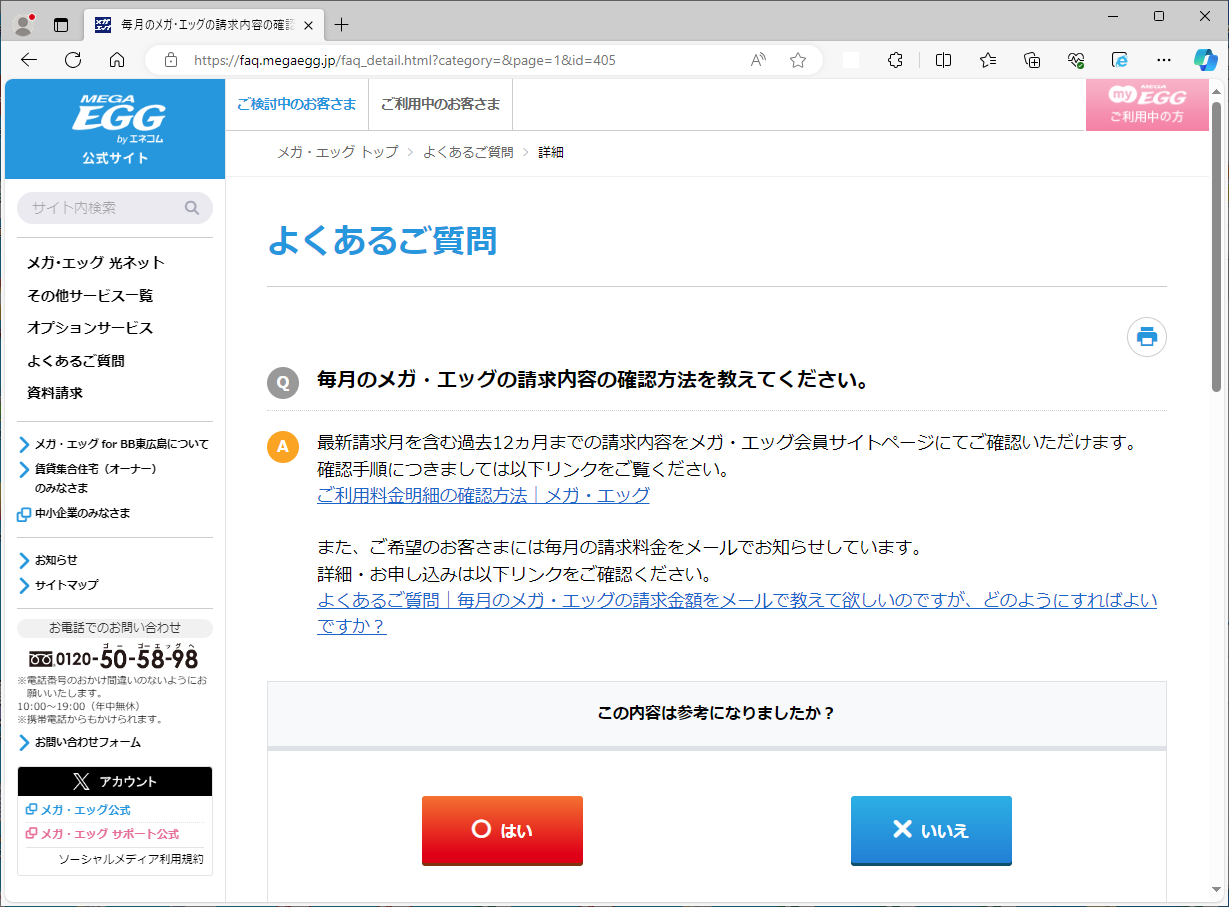Click search magnifier in site search
Screen dimensions: 1229x907
coord(192,208)
